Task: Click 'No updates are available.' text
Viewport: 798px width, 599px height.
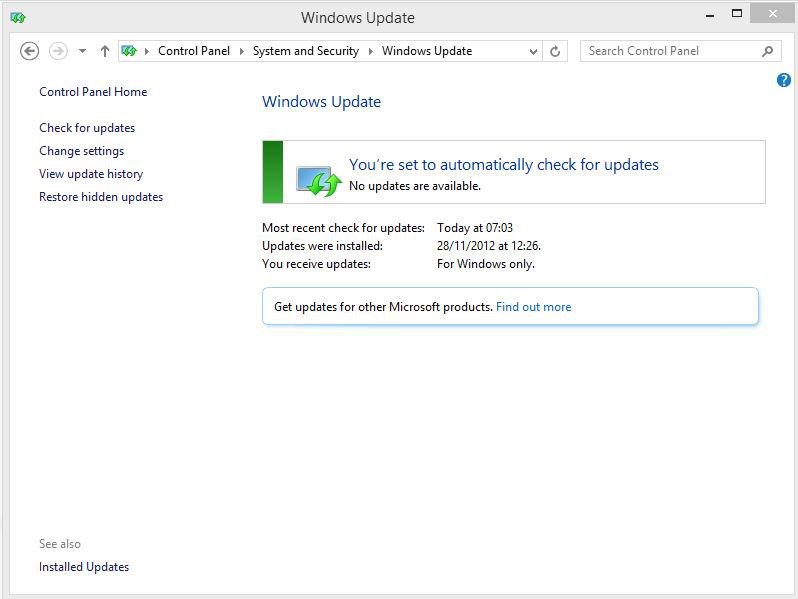Action: click(415, 186)
